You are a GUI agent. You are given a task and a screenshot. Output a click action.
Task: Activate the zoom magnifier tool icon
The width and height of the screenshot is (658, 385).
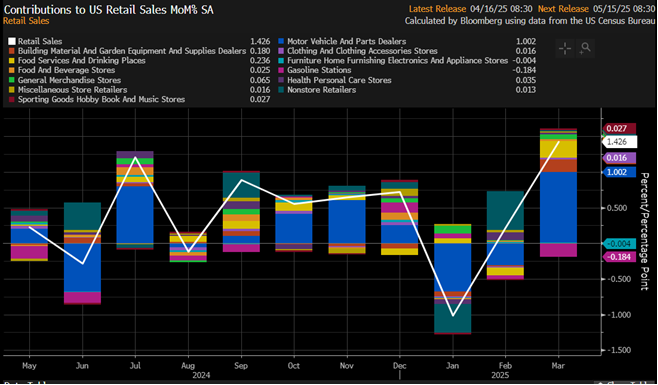click(x=585, y=49)
